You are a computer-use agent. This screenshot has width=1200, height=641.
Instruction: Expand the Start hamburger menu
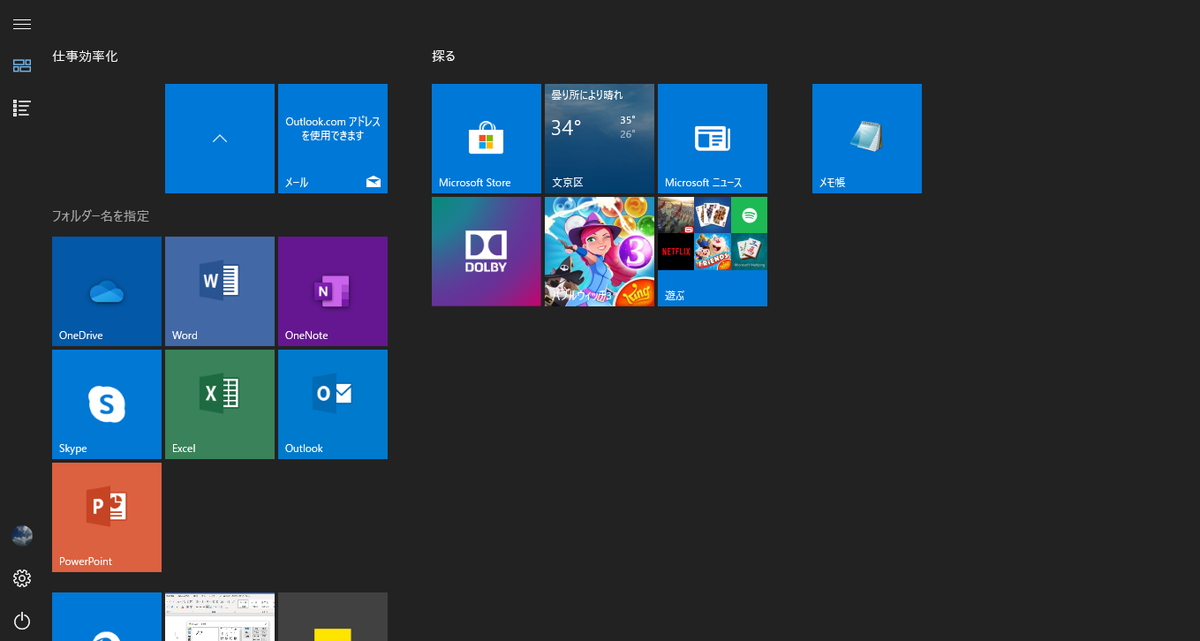point(22,24)
